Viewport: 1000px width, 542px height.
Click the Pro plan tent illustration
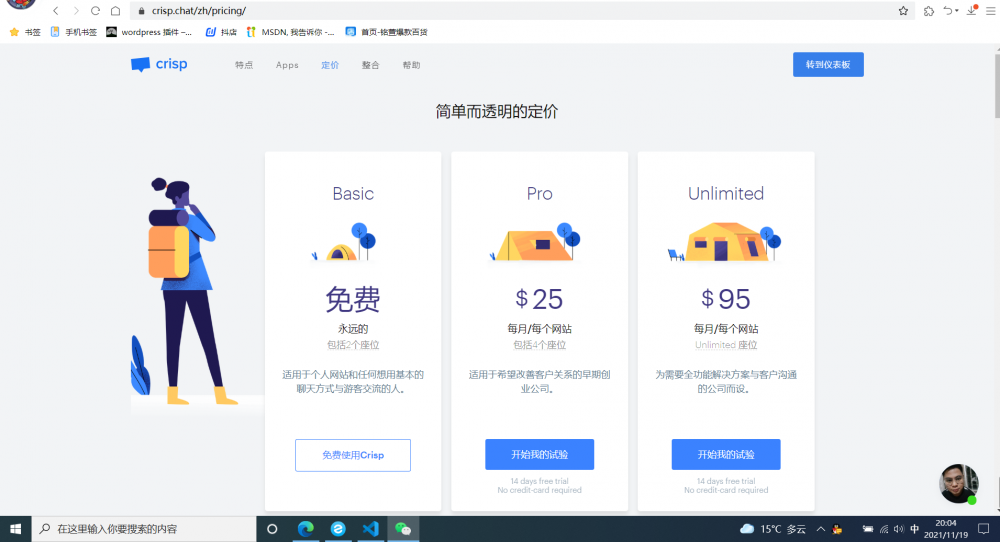pos(534,242)
